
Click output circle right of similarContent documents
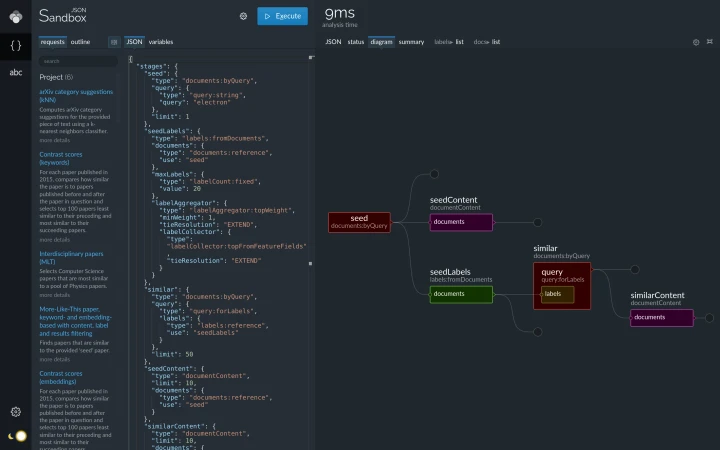coord(709,318)
